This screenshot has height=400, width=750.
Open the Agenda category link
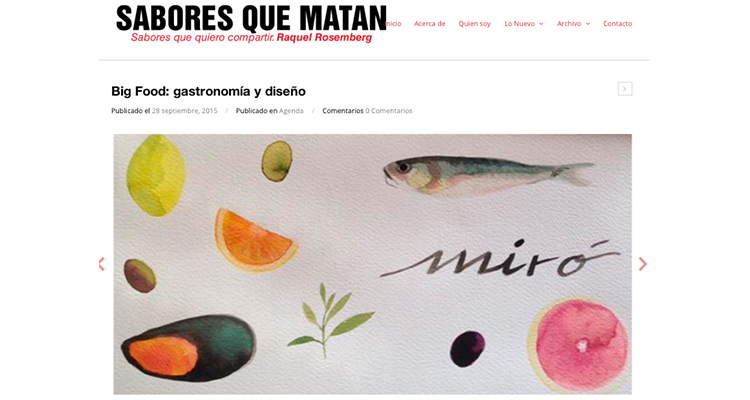[291, 111]
